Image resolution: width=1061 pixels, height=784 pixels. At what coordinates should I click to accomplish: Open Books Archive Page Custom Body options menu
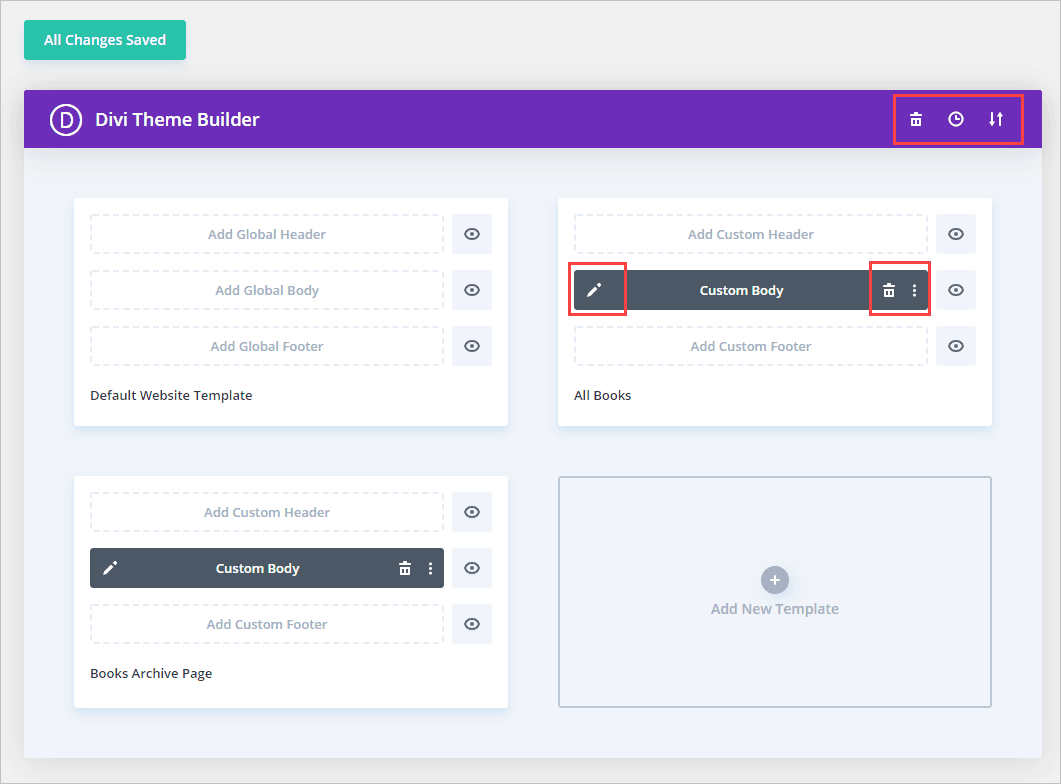[x=430, y=568]
